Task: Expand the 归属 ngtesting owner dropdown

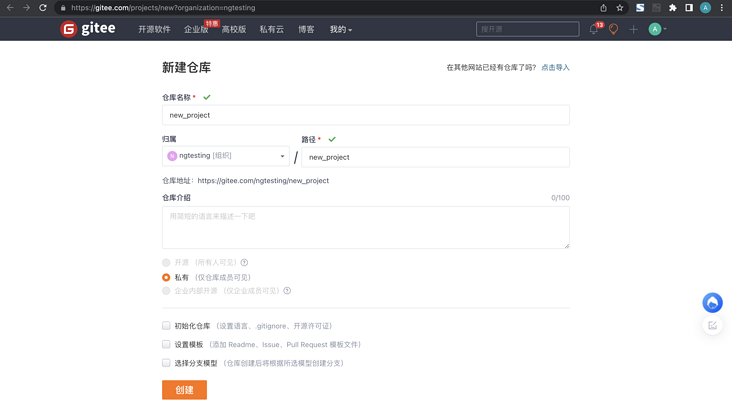Action: pos(226,156)
